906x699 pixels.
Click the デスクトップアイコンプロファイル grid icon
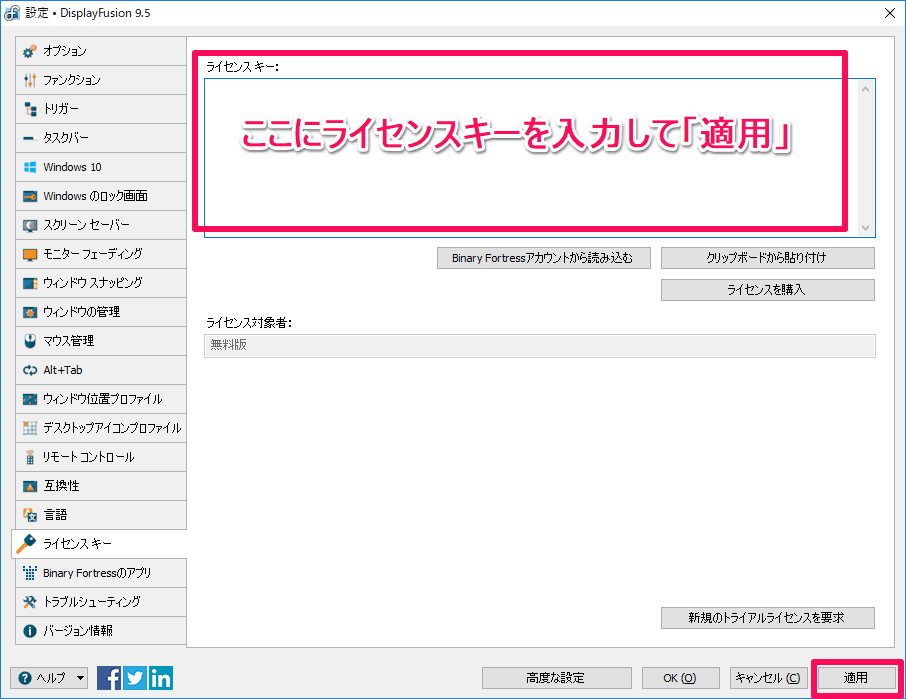(30, 428)
